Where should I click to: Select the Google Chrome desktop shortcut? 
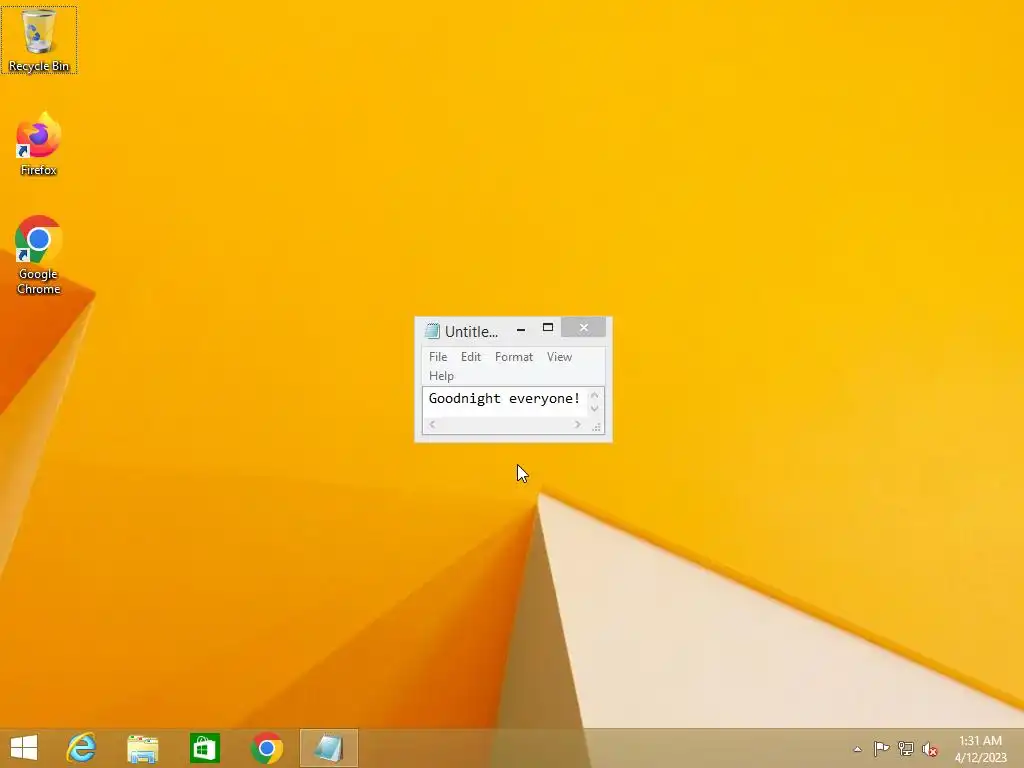point(39,255)
